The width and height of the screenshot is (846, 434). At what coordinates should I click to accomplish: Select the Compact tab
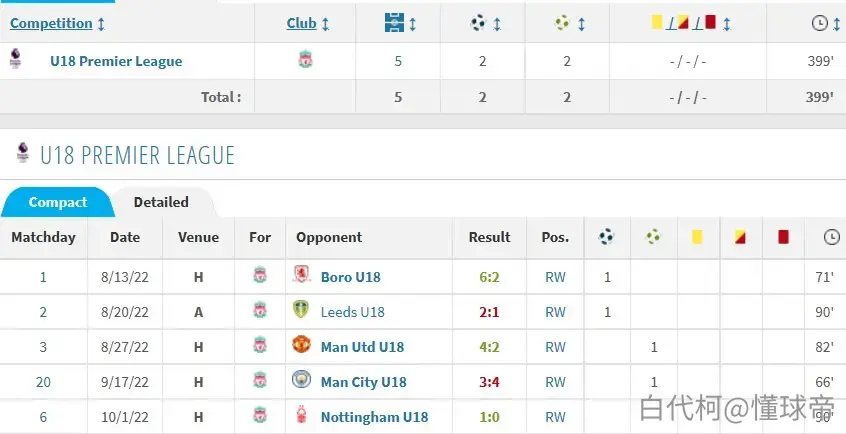[x=58, y=202]
